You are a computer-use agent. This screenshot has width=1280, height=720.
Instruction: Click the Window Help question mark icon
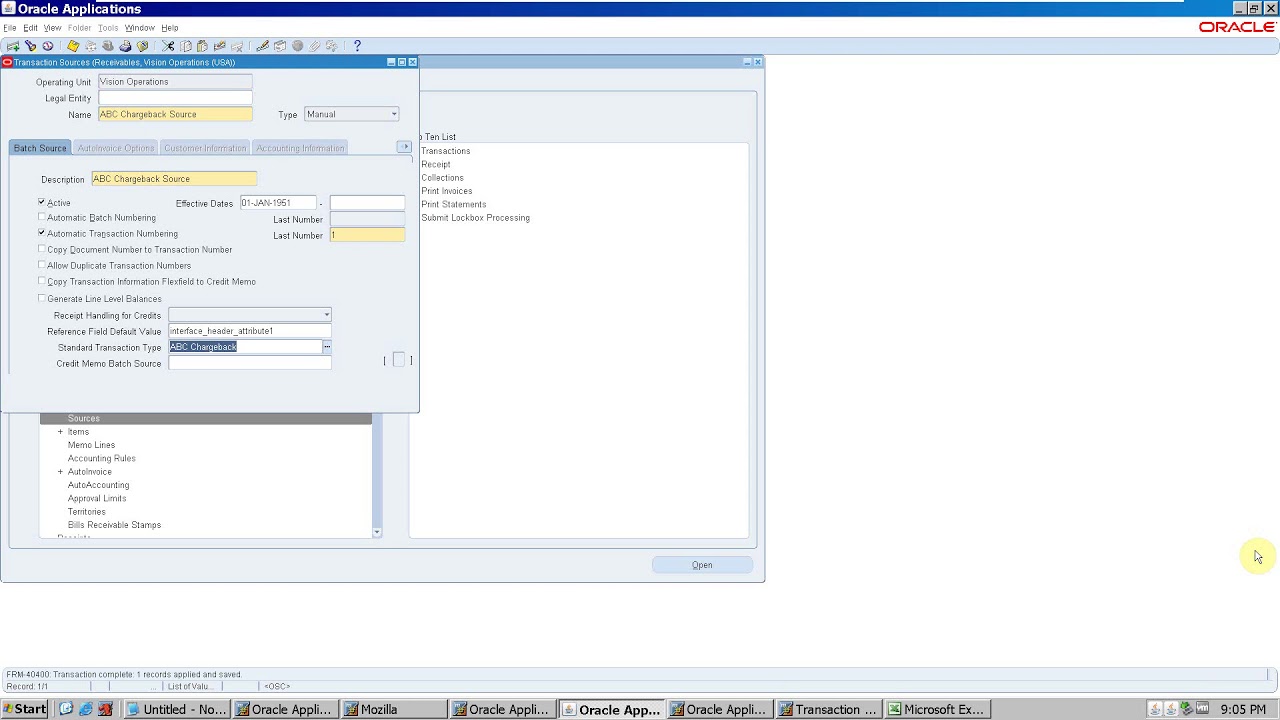coord(357,46)
